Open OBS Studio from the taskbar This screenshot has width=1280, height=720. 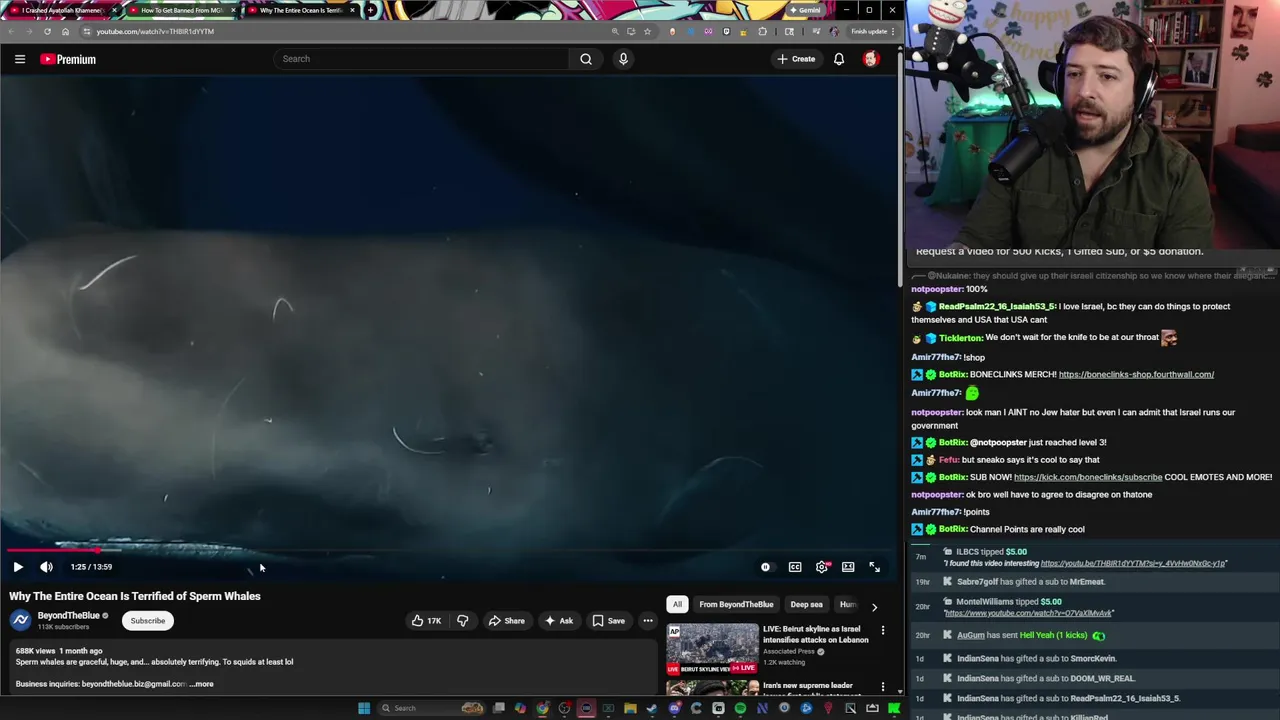(x=564, y=708)
